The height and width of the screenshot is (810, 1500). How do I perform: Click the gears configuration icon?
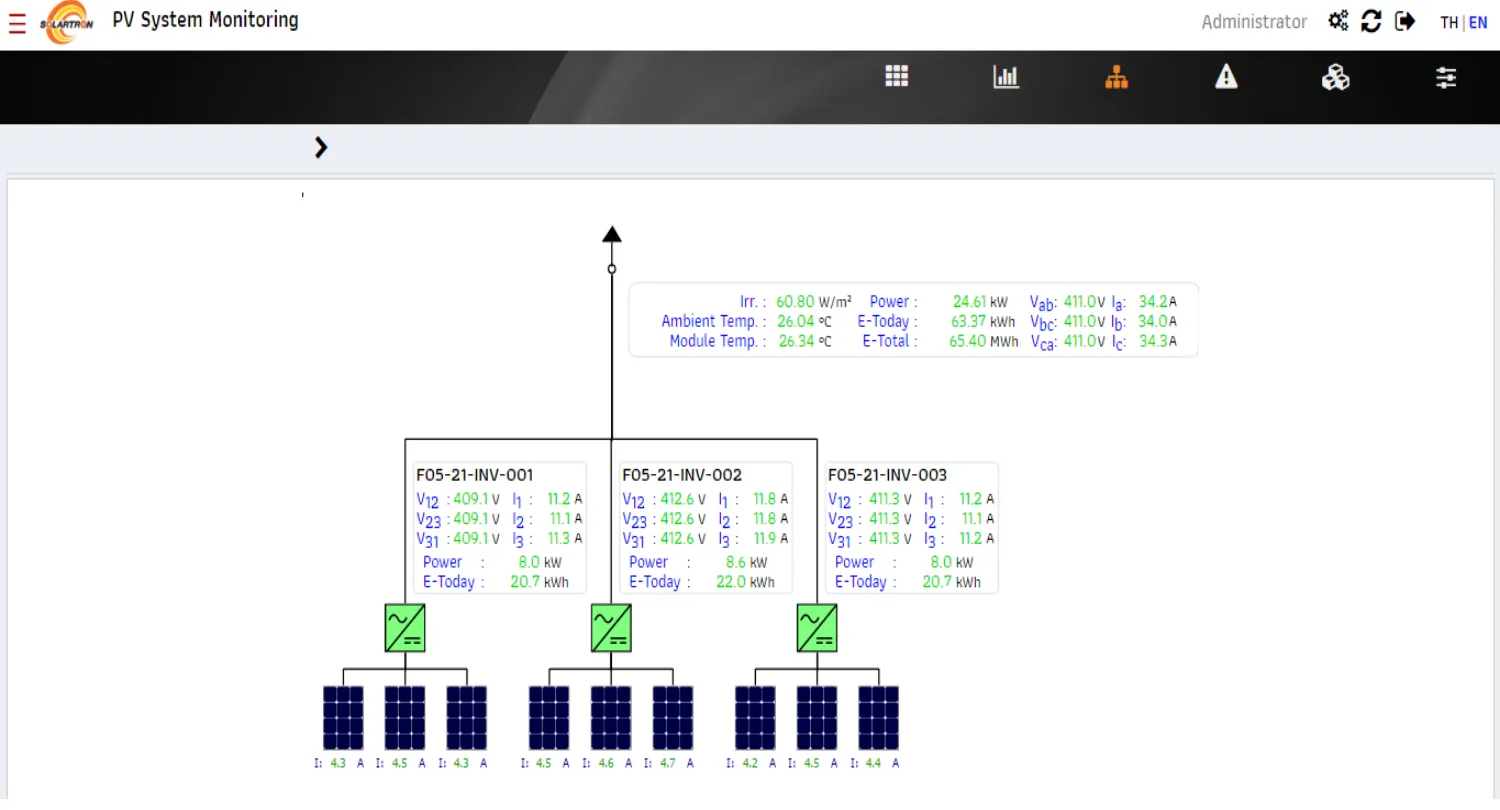coord(1338,21)
